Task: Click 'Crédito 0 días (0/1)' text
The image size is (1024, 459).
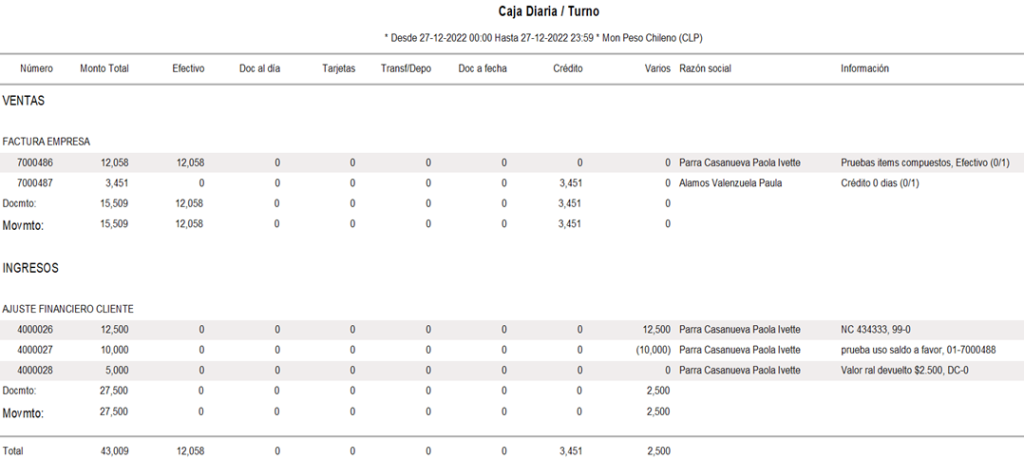Action: [880, 183]
